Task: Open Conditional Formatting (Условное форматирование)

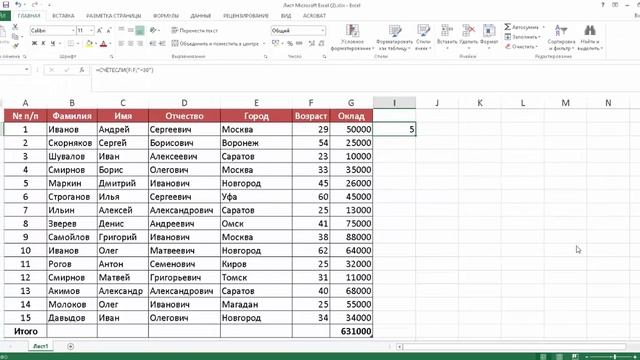Action: pyautogui.click(x=352, y=37)
